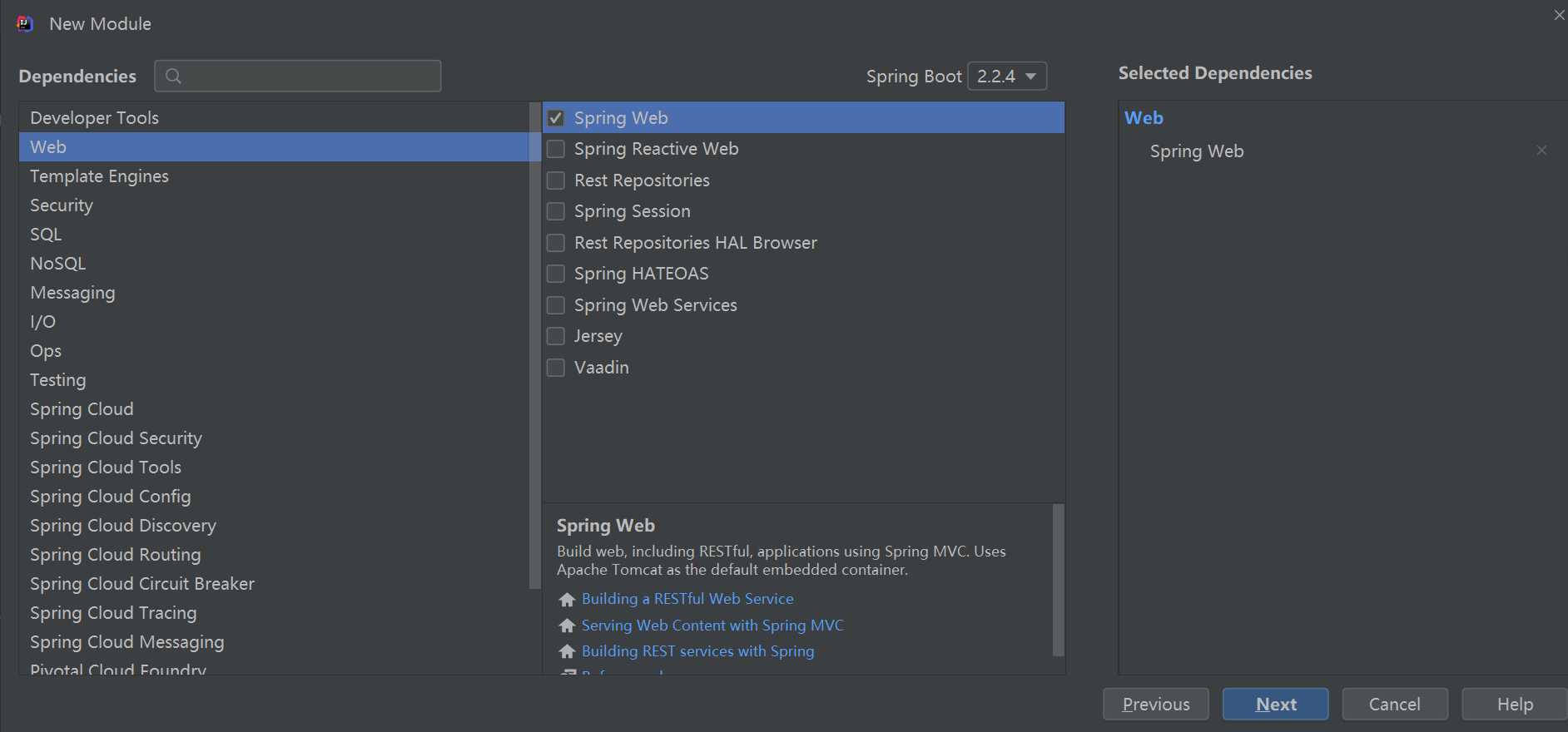Select Spring Cloud Security category
Viewport: 1568px width, 732px height.
(x=274, y=438)
